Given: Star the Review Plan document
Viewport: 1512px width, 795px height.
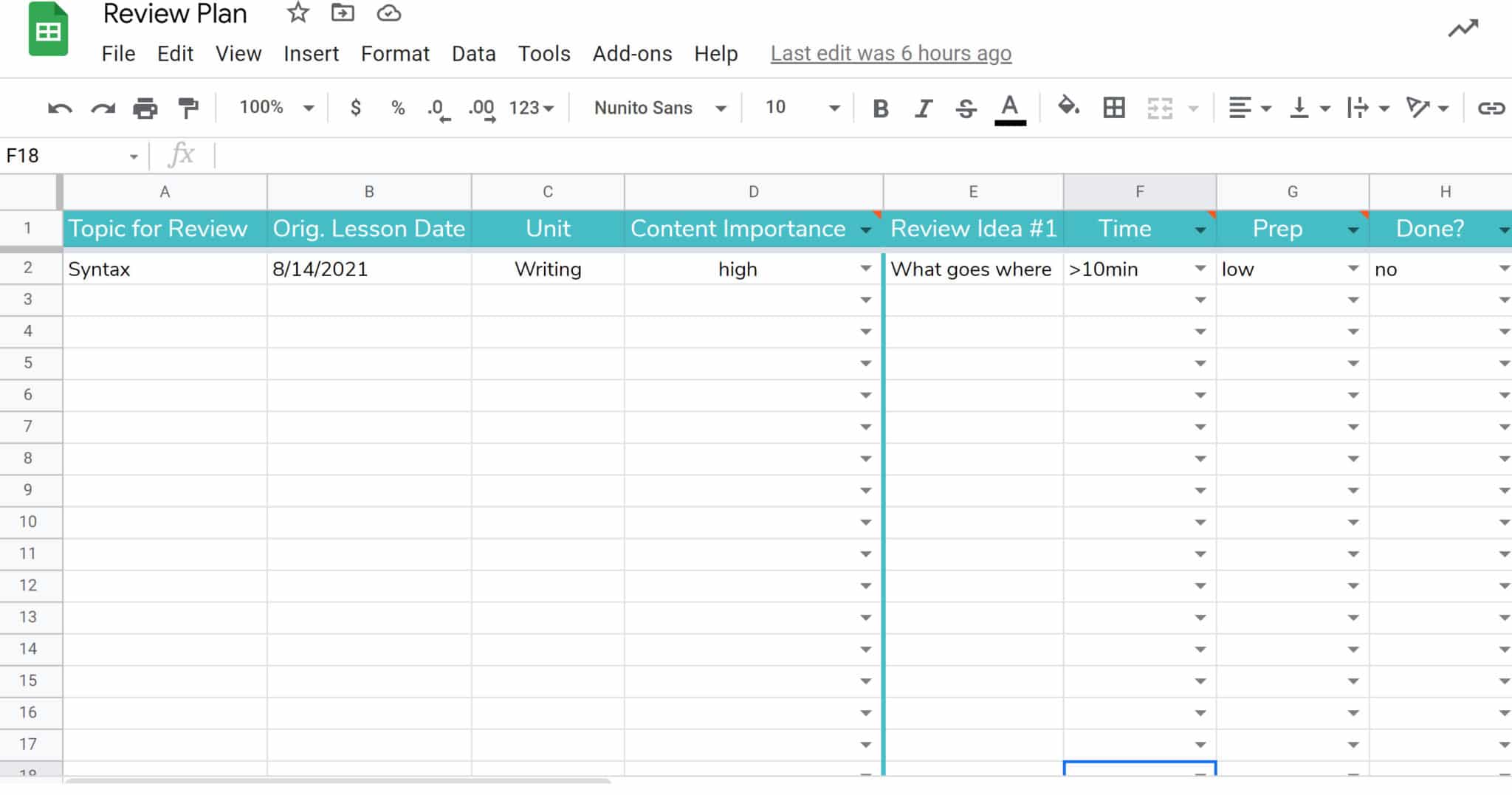Looking at the screenshot, I should [x=298, y=13].
